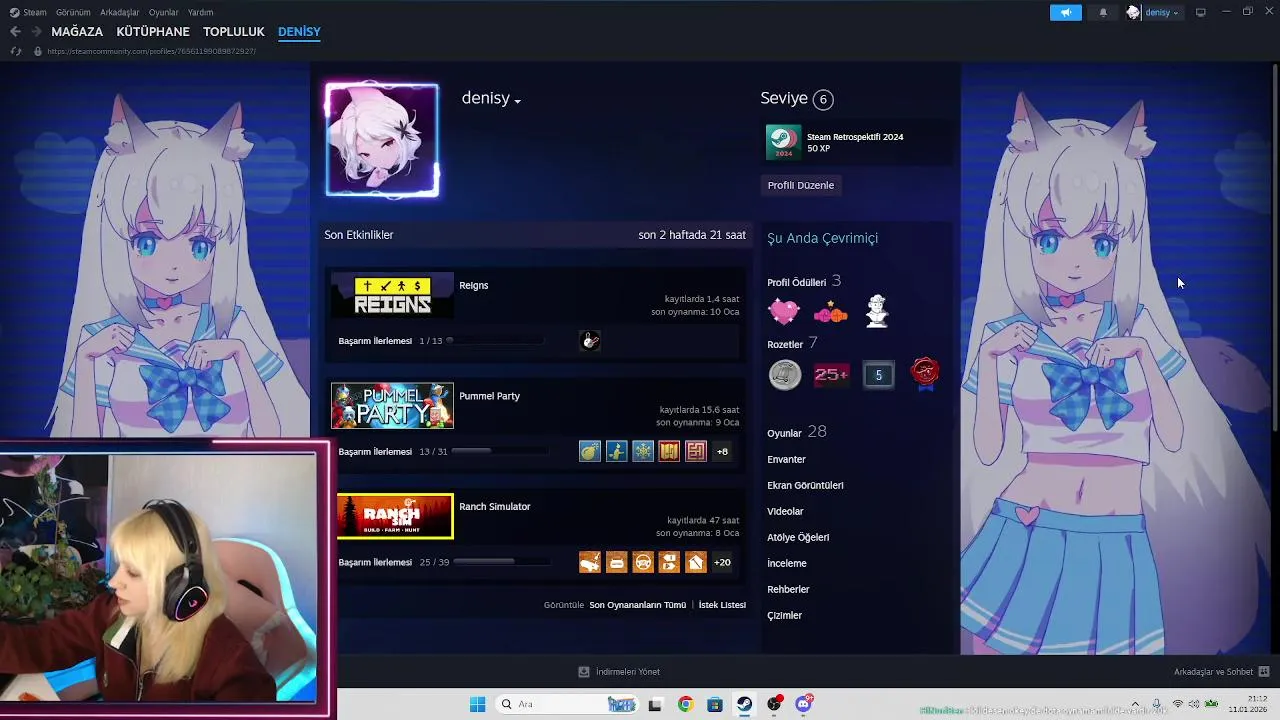Open the Arkadaşlar menu

coord(120,13)
